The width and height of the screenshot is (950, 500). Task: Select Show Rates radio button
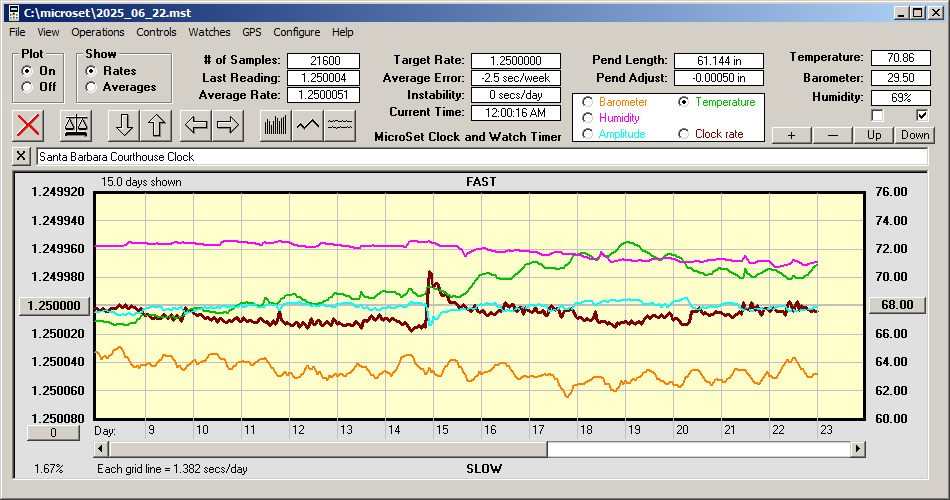pyautogui.click(x=91, y=71)
